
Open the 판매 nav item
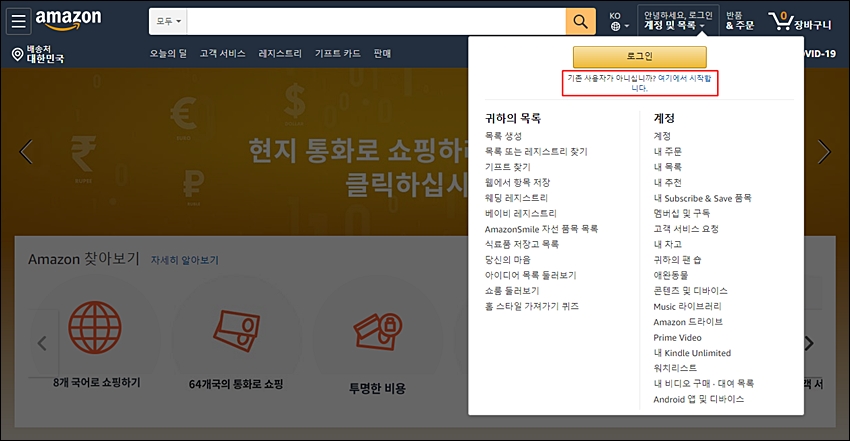click(x=382, y=53)
